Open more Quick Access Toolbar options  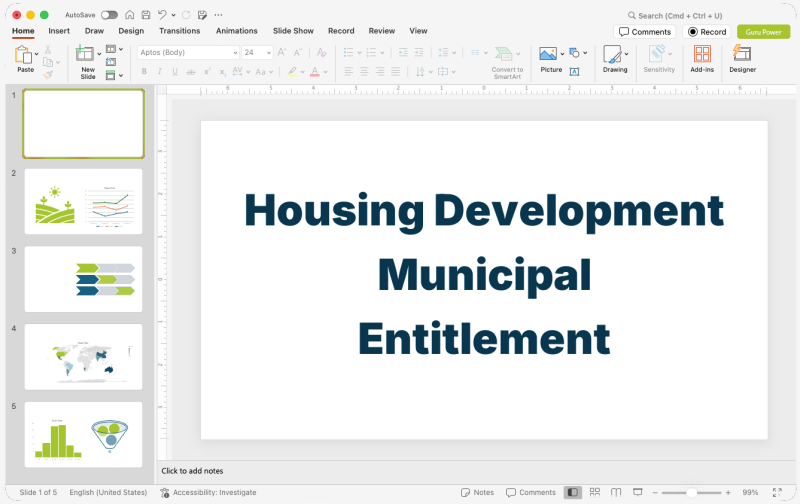[218, 15]
